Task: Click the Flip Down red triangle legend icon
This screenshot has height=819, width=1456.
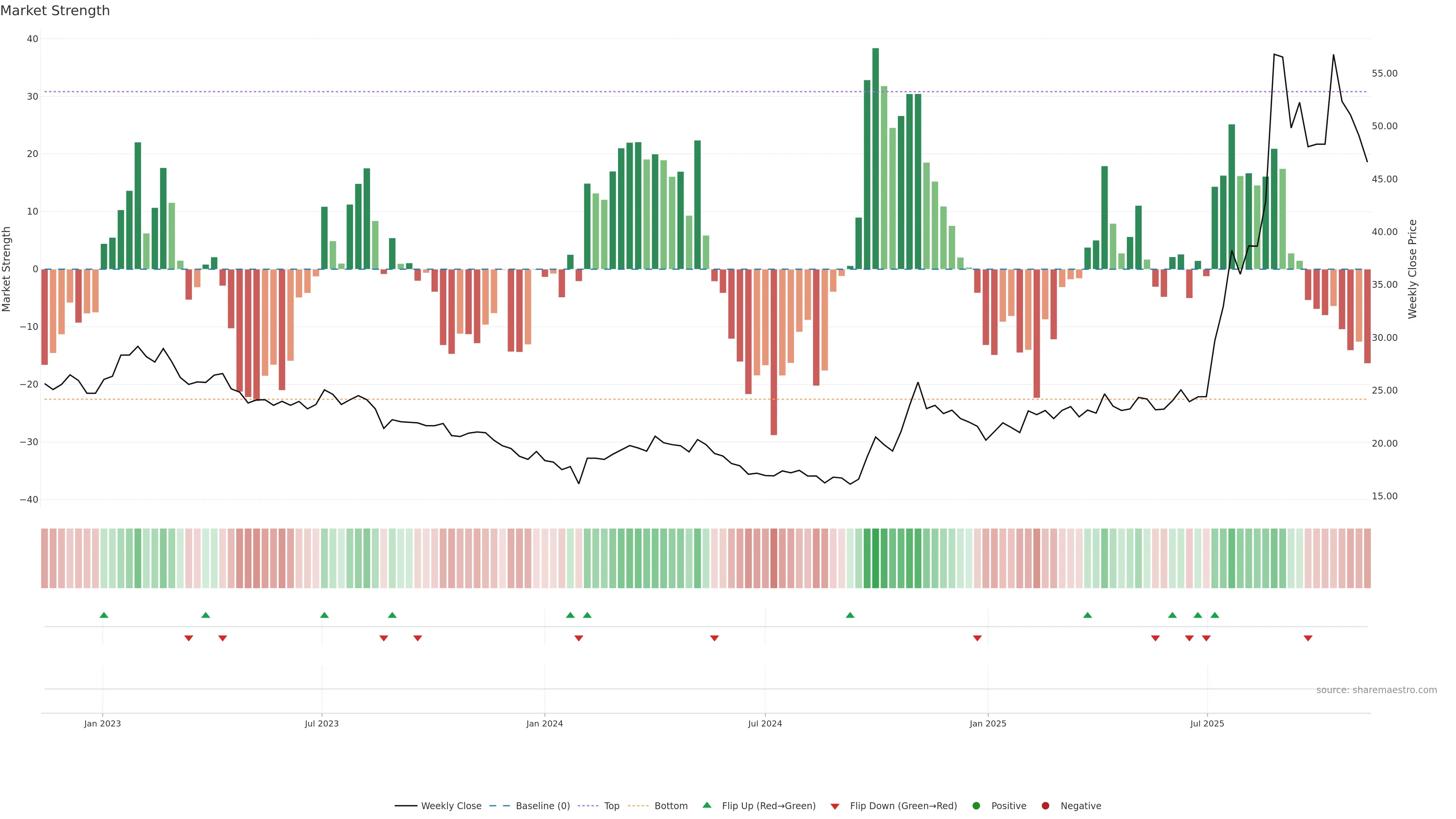Action: pos(835,806)
